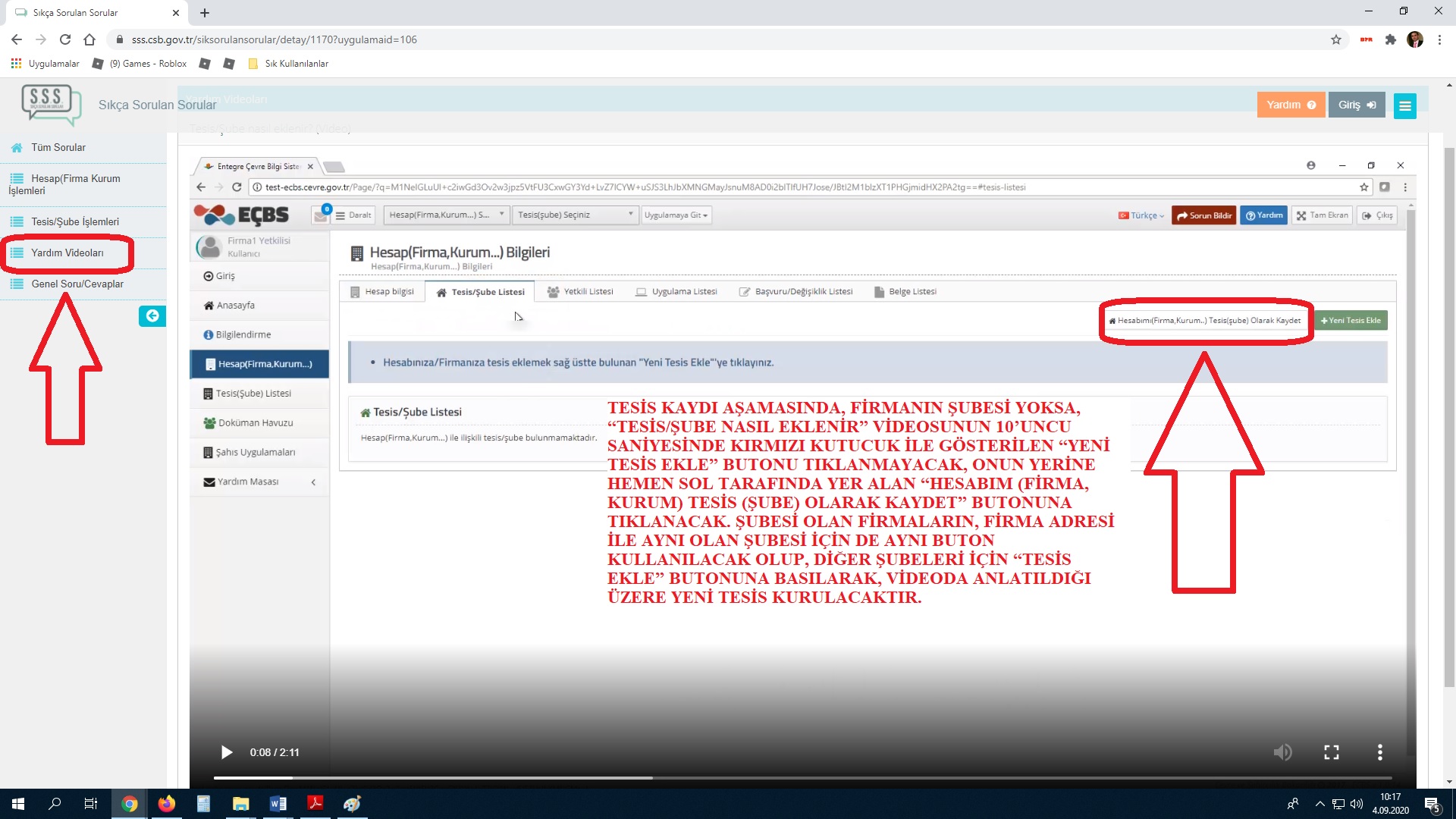The height and width of the screenshot is (819, 1456).
Task: Open Word from the taskbar
Action: [x=278, y=804]
